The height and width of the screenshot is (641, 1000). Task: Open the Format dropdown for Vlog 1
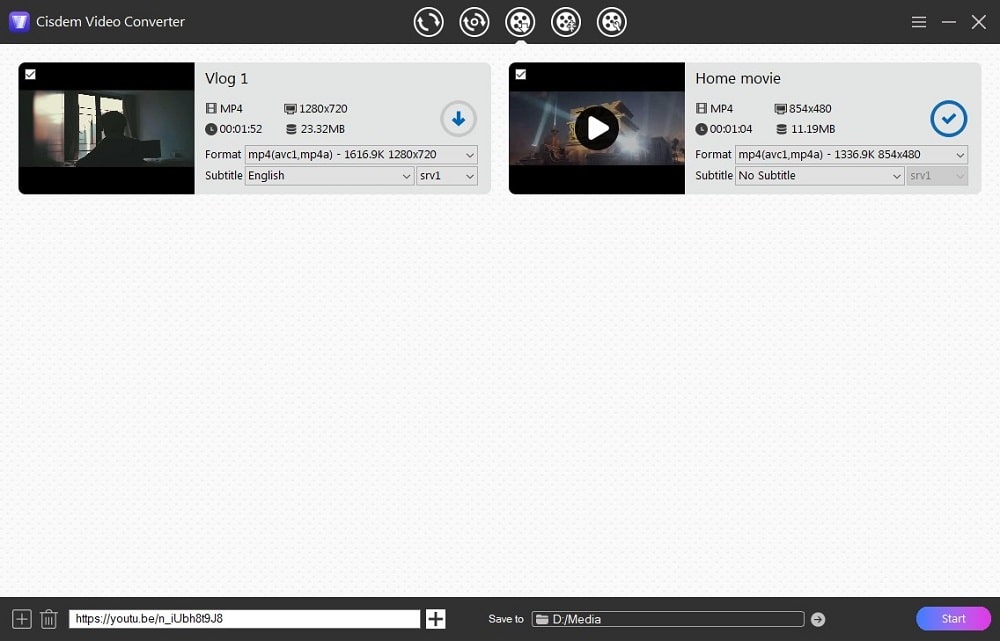pyautogui.click(x=360, y=154)
